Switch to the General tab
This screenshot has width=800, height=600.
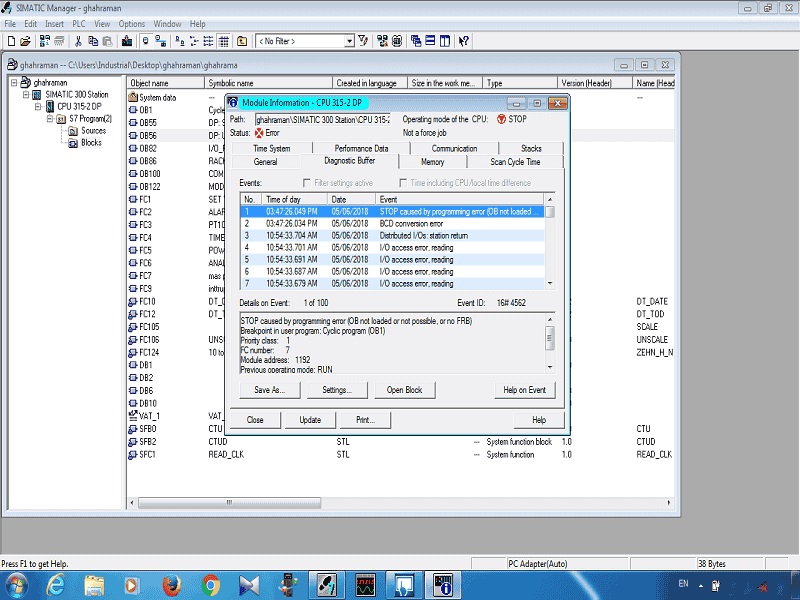click(265, 162)
